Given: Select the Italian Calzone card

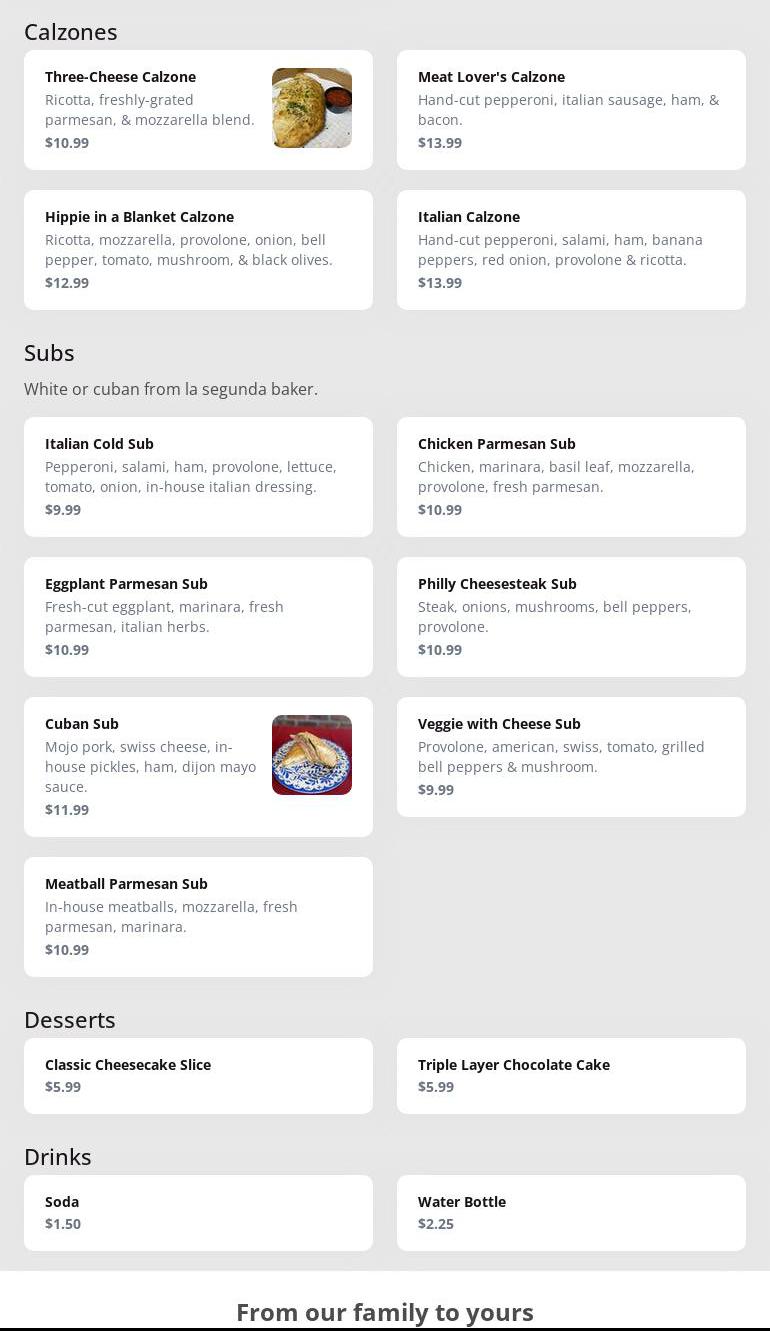Looking at the screenshot, I should [x=571, y=250].
